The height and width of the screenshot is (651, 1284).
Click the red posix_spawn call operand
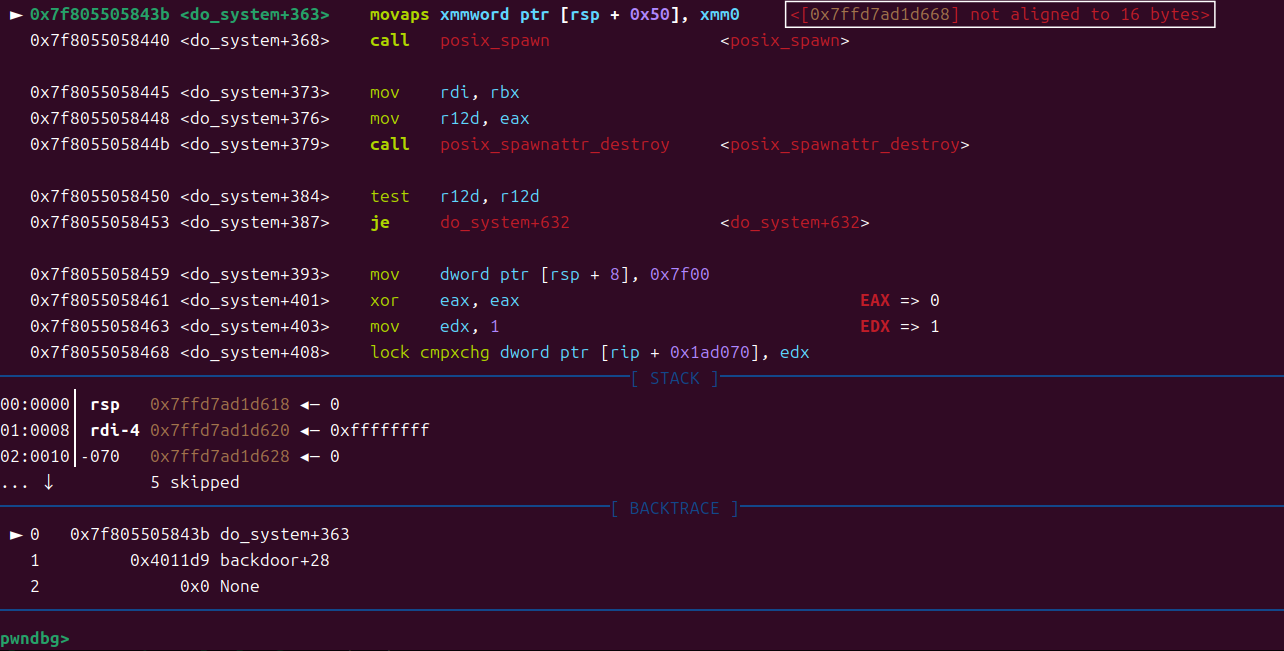tap(494, 41)
